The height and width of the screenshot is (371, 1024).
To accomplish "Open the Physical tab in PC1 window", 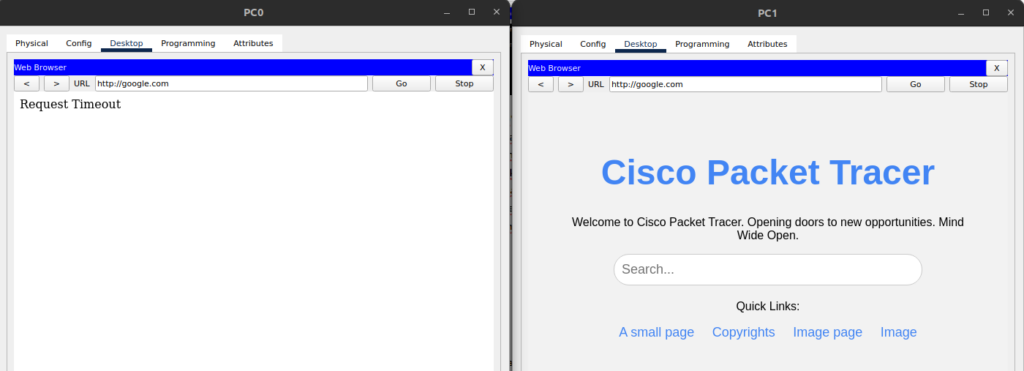I will pyautogui.click(x=545, y=44).
